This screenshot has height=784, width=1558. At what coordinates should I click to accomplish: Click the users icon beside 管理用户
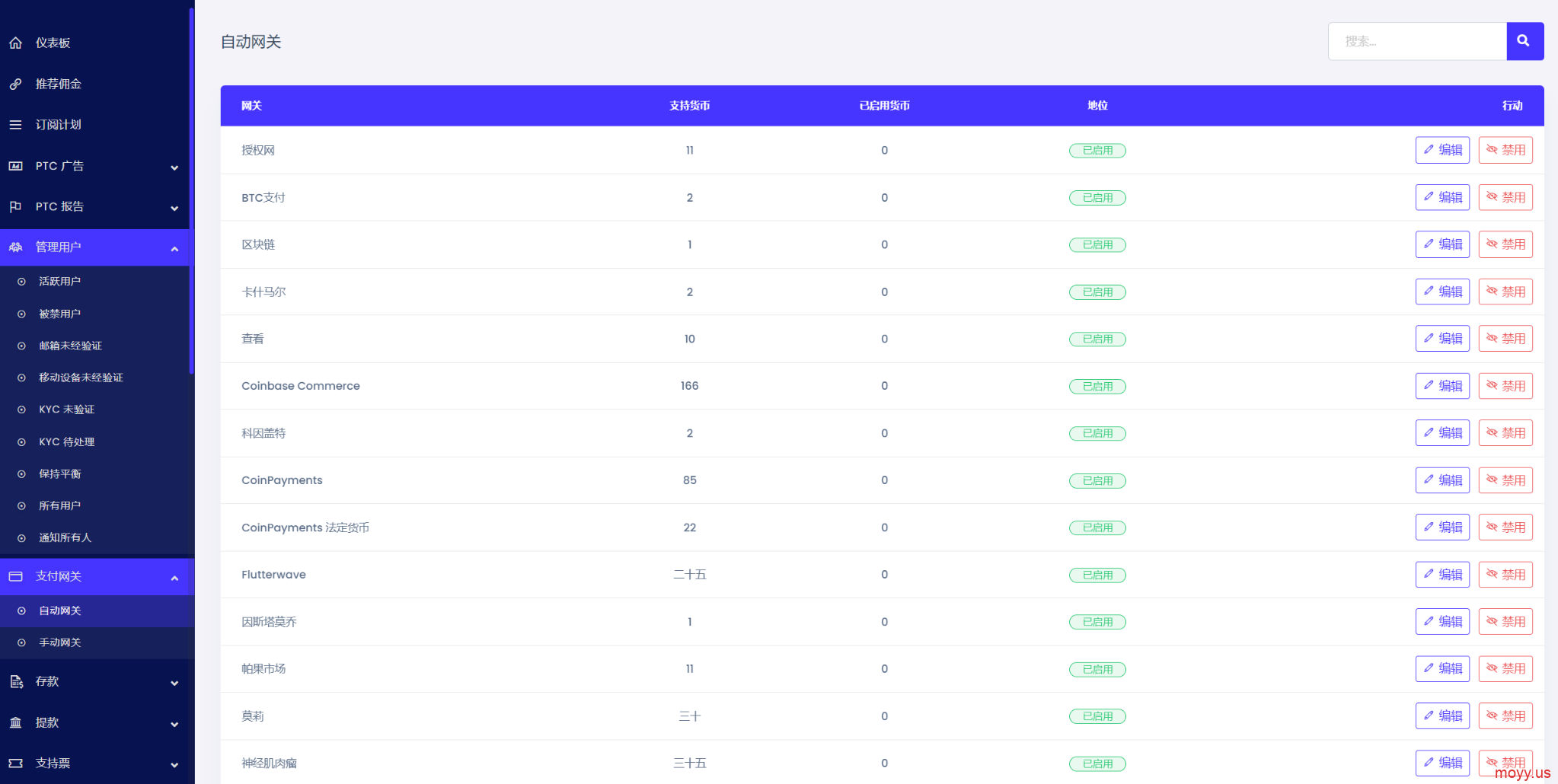tap(15, 247)
